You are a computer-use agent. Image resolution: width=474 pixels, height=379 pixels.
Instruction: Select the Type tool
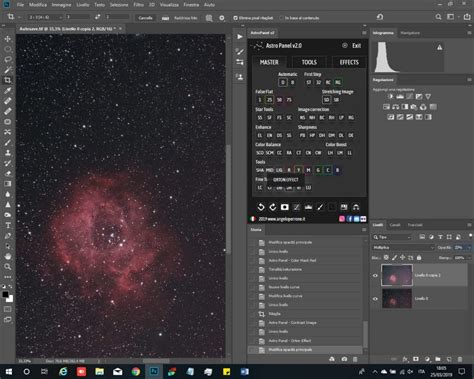(7, 225)
